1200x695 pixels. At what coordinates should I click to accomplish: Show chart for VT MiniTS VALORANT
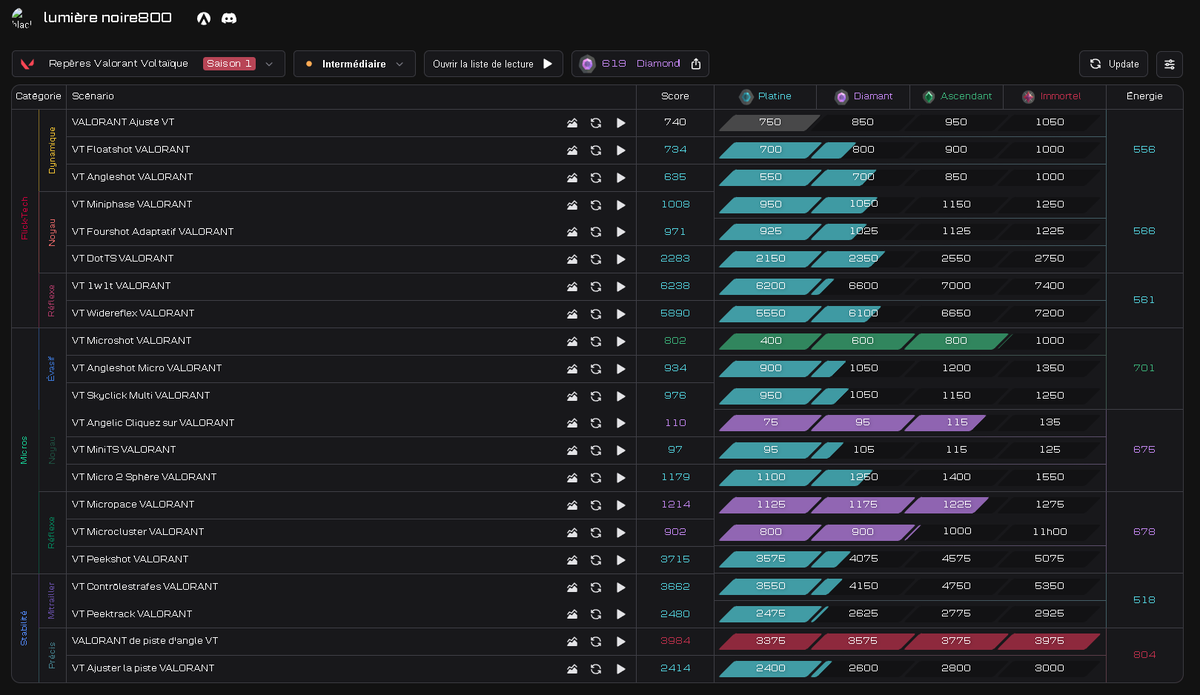[572, 450]
